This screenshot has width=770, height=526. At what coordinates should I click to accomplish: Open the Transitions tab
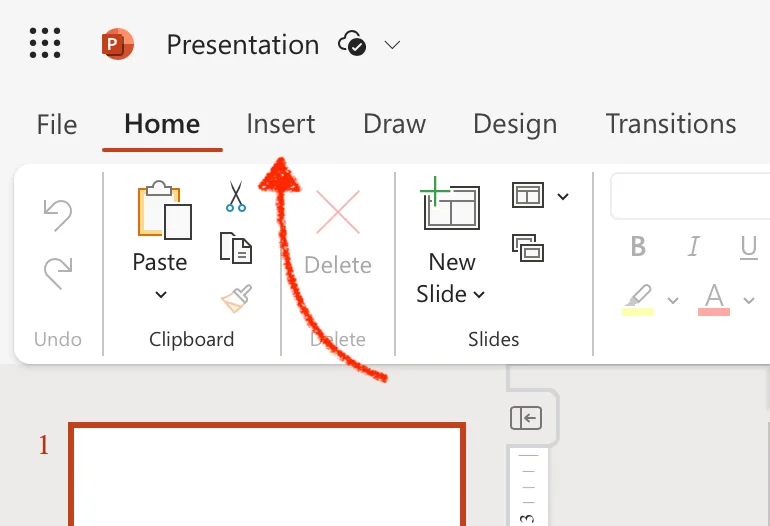pos(671,124)
